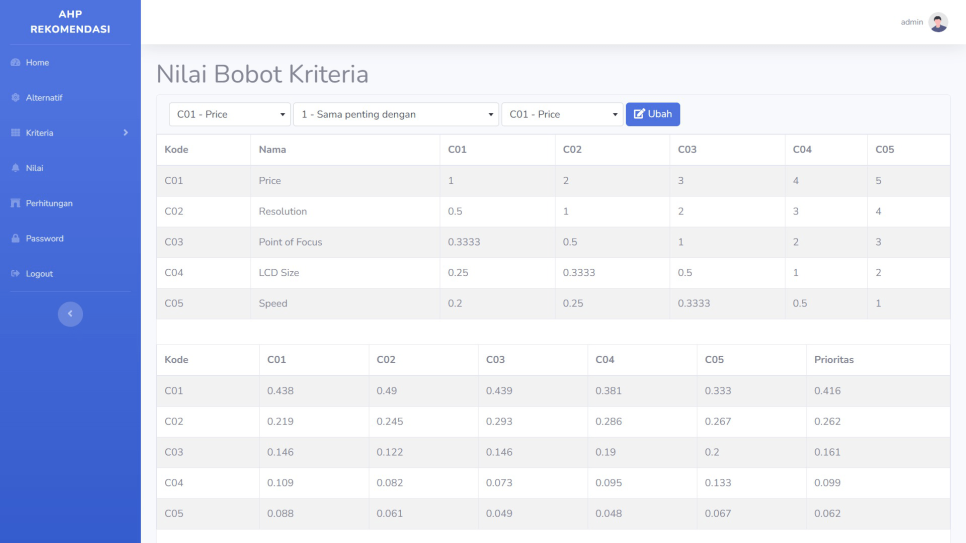Click the priority value 0.416
Viewport: 966px width, 543px height.
827,391
